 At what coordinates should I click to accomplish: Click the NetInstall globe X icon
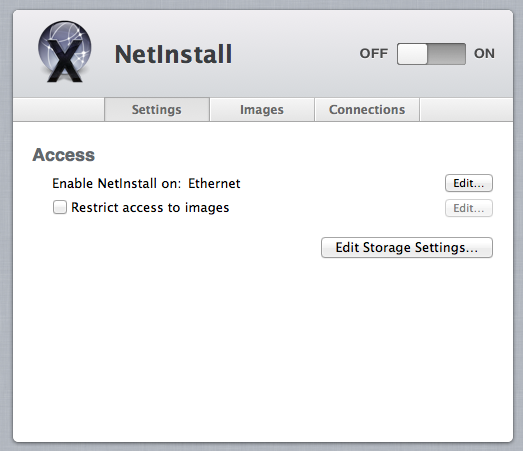click(x=64, y=52)
